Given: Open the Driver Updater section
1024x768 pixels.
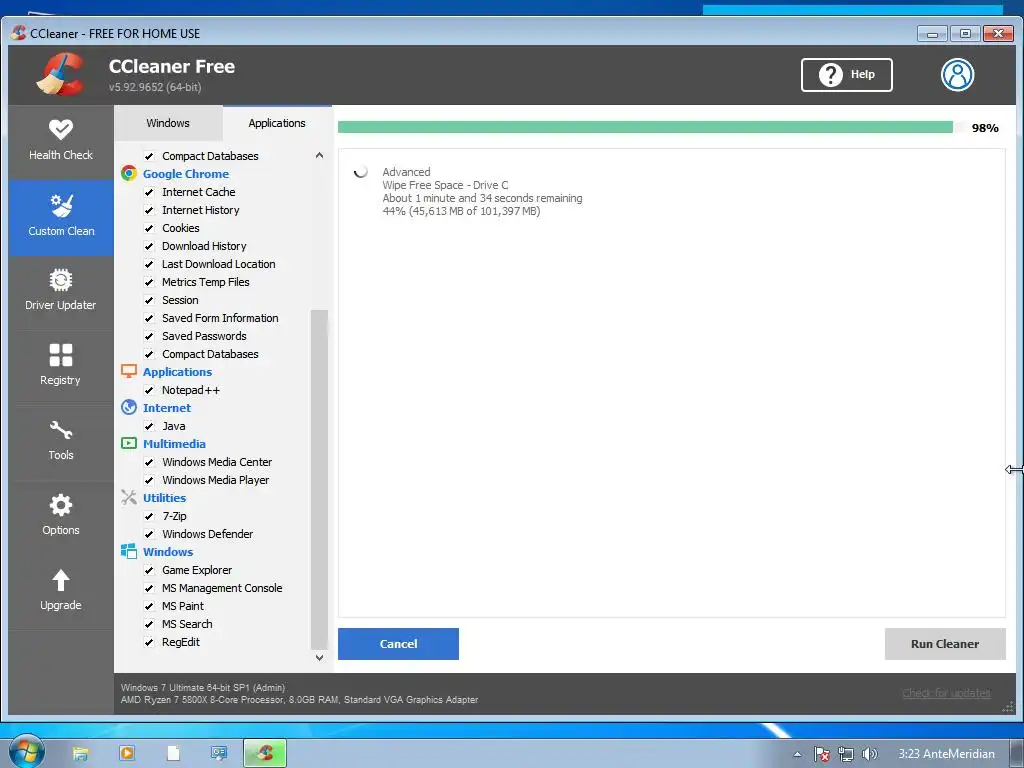Looking at the screenshot, I should 61,291.
